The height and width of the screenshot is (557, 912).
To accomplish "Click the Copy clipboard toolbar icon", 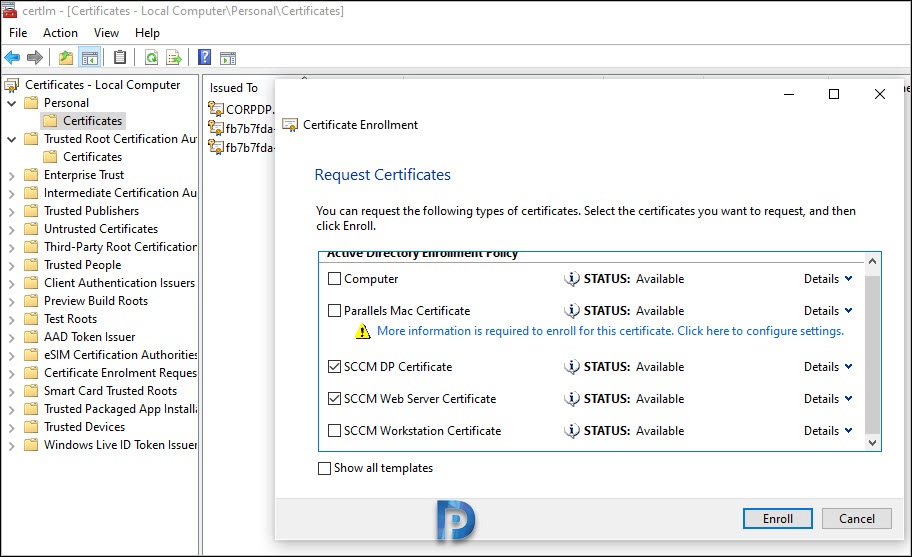I will pos(120,57).
